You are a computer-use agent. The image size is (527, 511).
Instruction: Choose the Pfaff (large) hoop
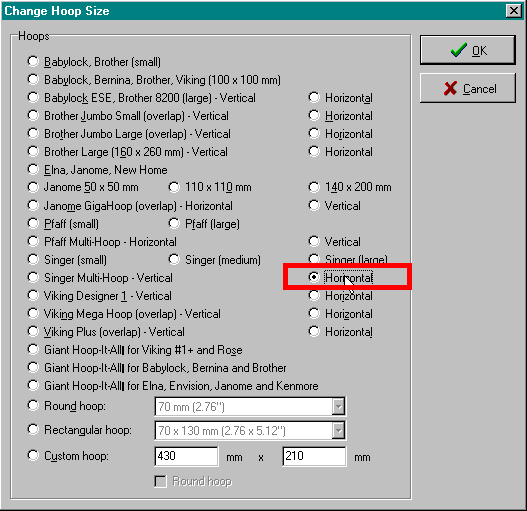pos(204,224)
